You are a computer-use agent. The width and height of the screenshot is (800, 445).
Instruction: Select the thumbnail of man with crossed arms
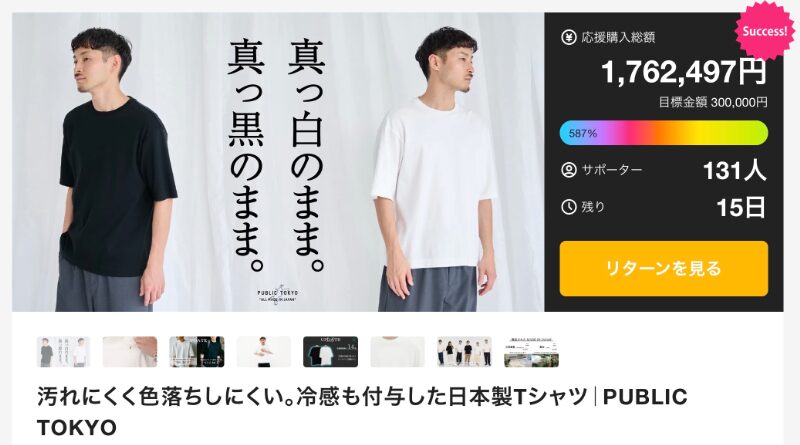click(263, 352)
